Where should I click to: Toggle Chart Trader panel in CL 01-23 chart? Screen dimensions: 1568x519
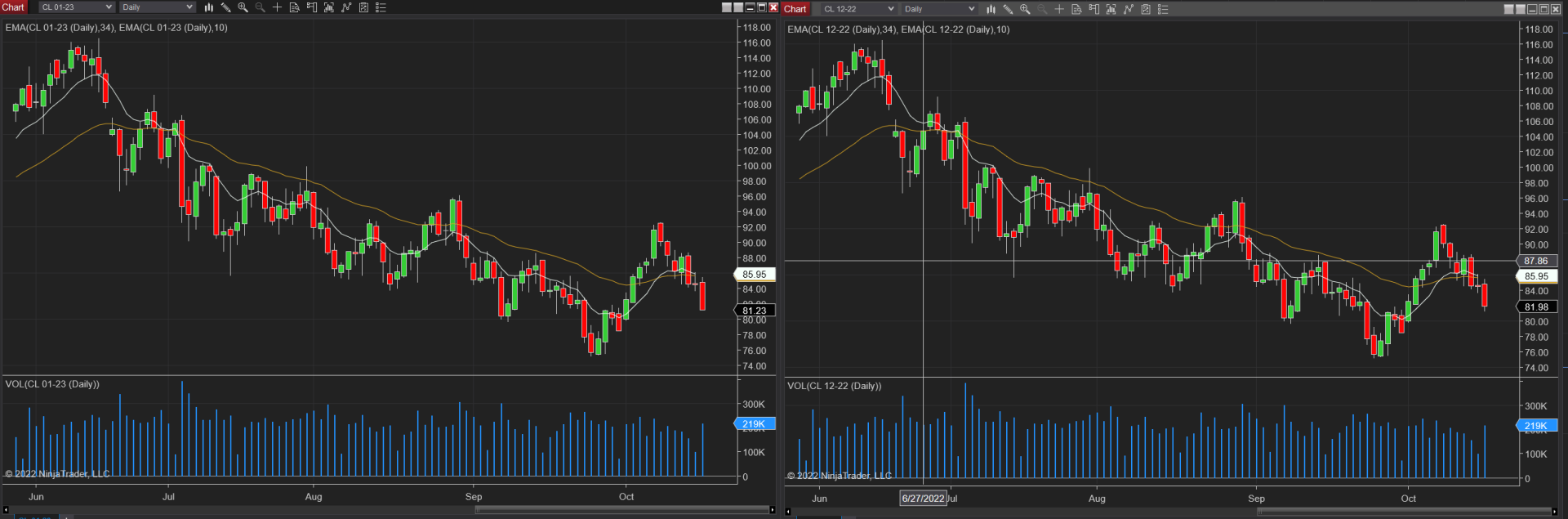pos(311,7)
